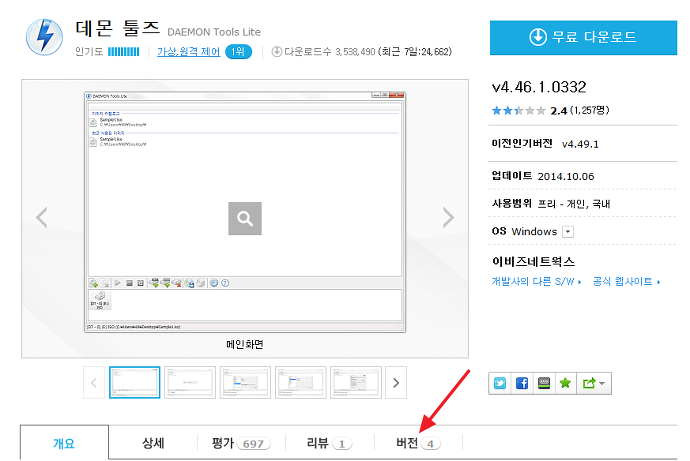Click the 데몬 툴즈 title text
This screenshot has height=461, width=690.
(x=117, y=28)
